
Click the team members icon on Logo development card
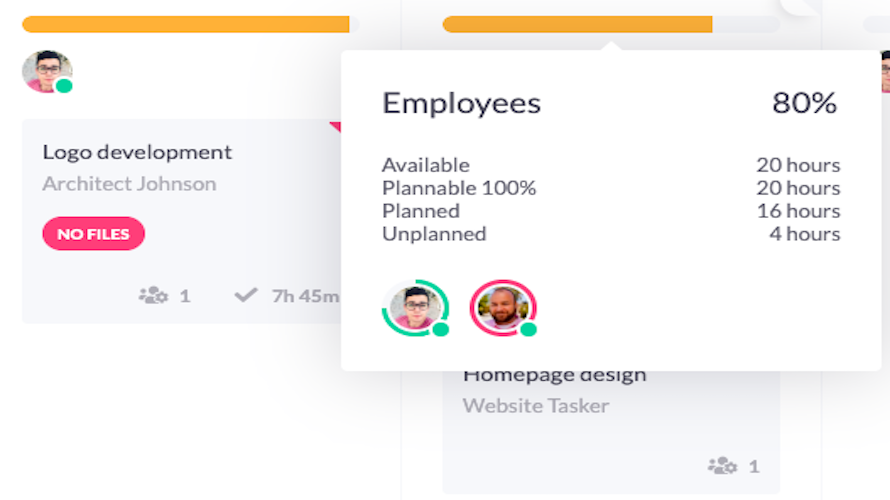(x=153, y=296)
